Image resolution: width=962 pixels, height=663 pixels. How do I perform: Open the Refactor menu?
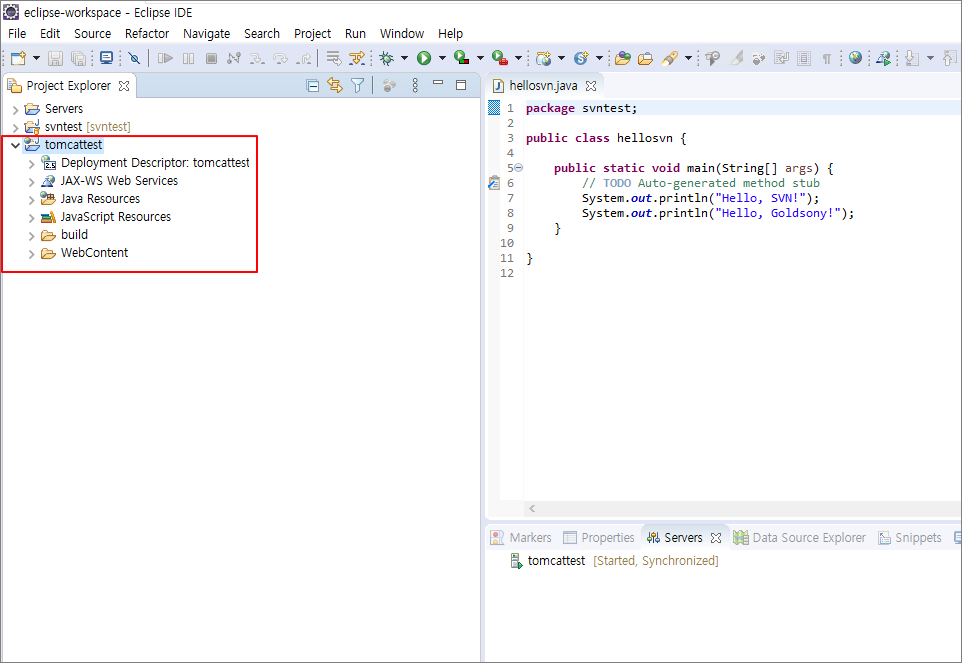147,34
